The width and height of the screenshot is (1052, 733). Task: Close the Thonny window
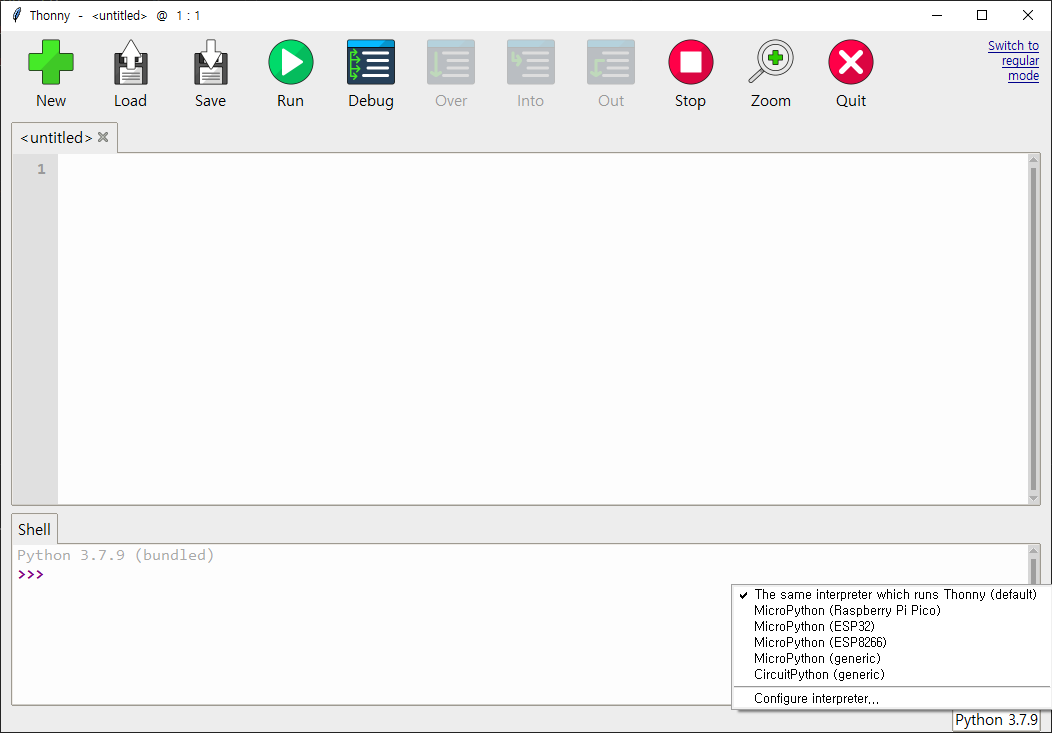coord(1027,15)
